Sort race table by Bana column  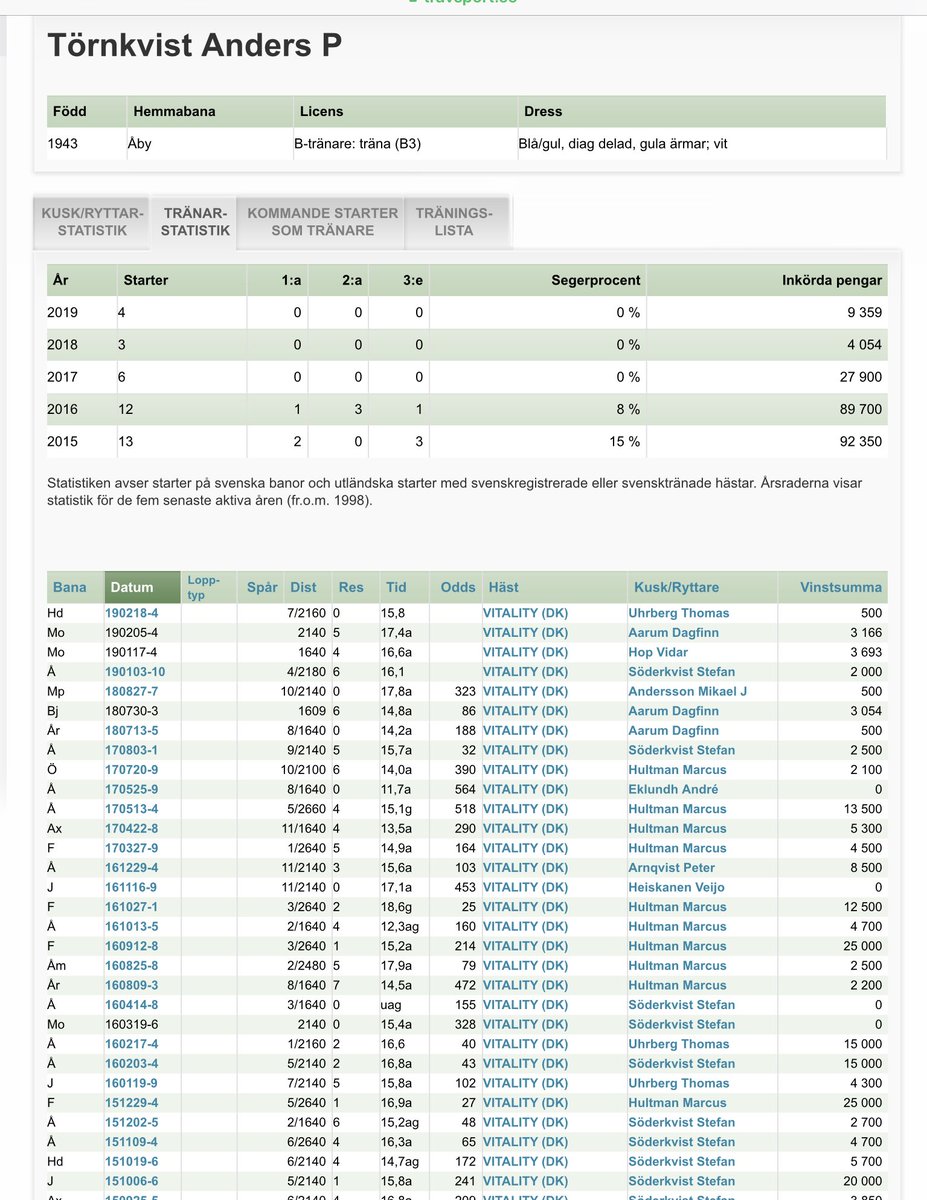[x=70, y=587]
